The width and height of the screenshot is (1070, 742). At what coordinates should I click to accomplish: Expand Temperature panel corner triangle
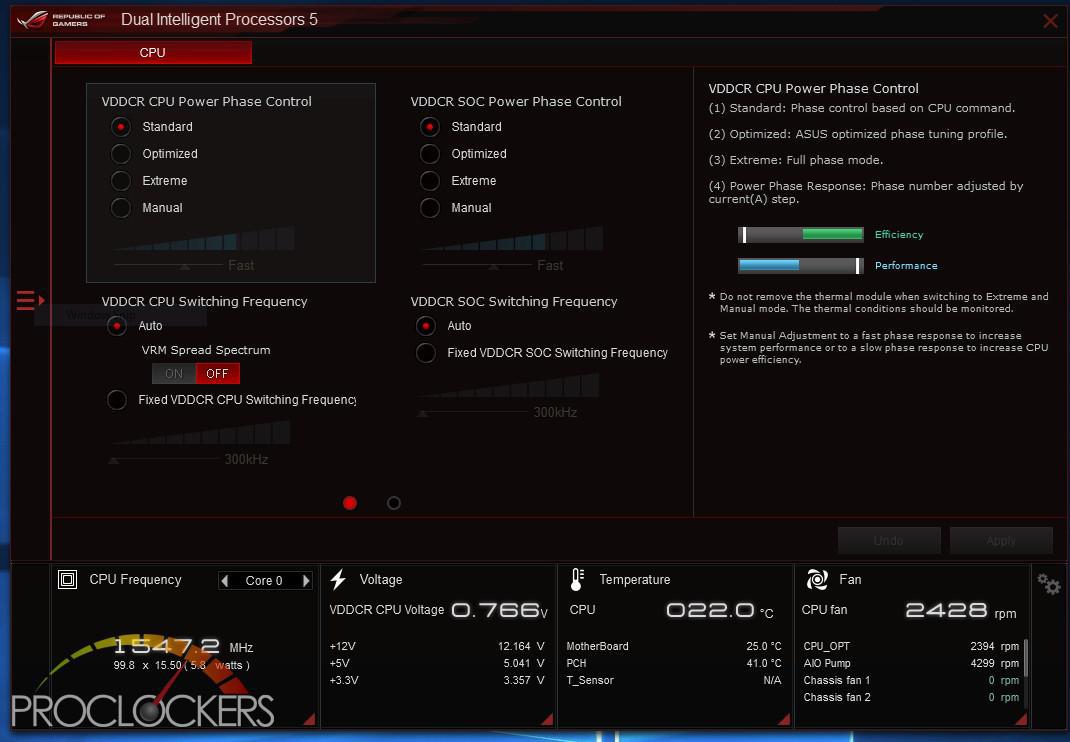click(784, 719)
